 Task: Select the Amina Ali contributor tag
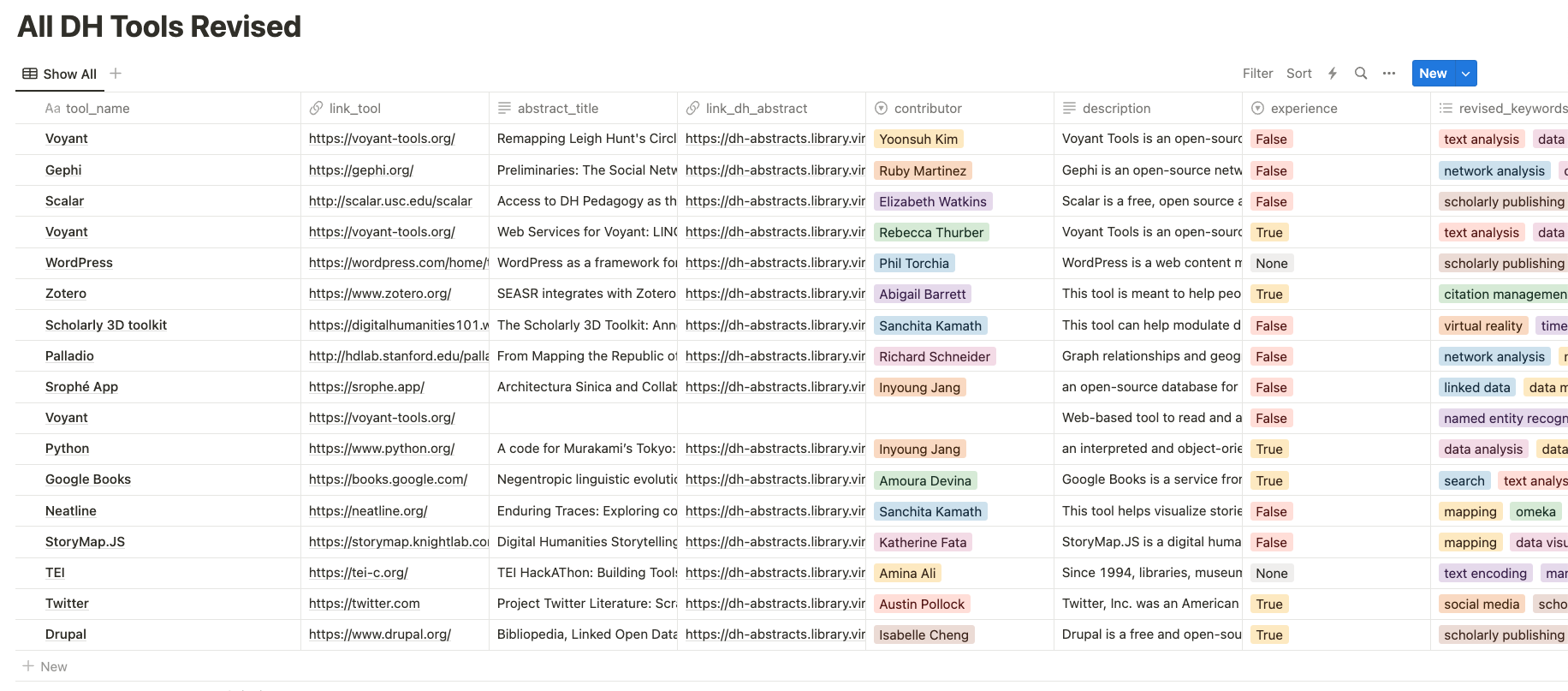(907, 574)
